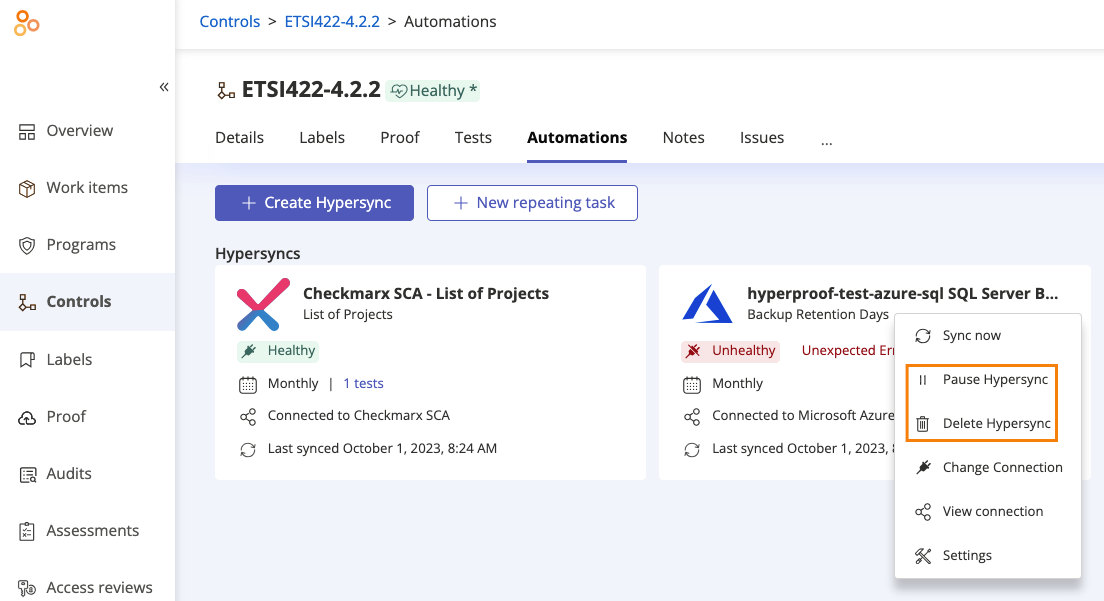
Task: Open the hyperproof-test-azure-sql Hypersync title
Action: tap(903, 293)
